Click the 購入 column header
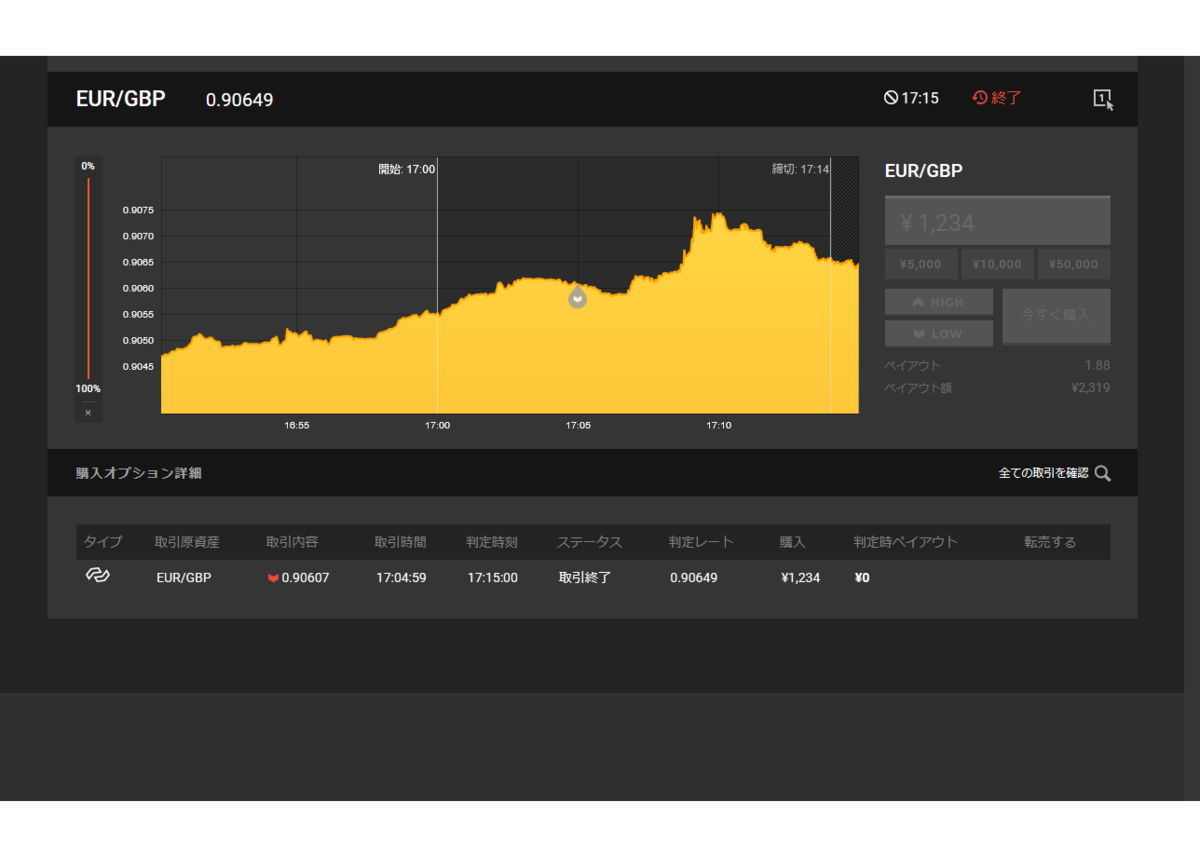 [793, 542]
